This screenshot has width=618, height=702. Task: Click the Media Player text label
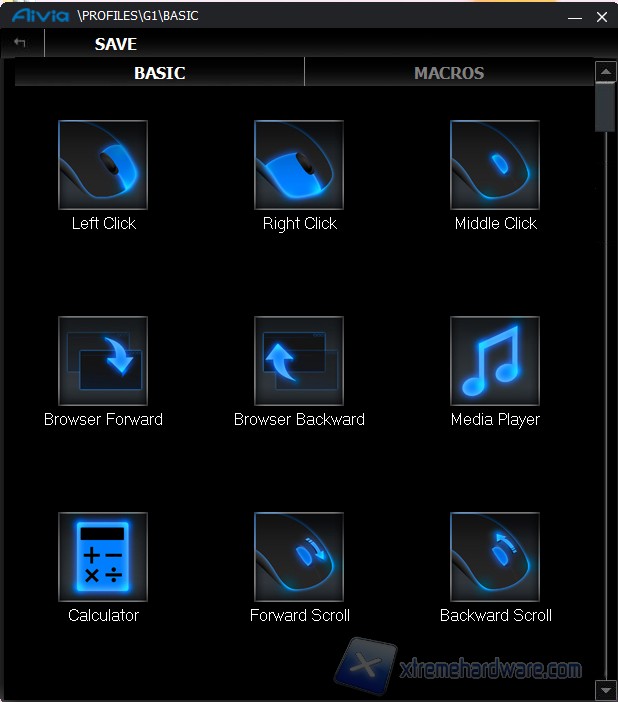(x=495, y=419)
